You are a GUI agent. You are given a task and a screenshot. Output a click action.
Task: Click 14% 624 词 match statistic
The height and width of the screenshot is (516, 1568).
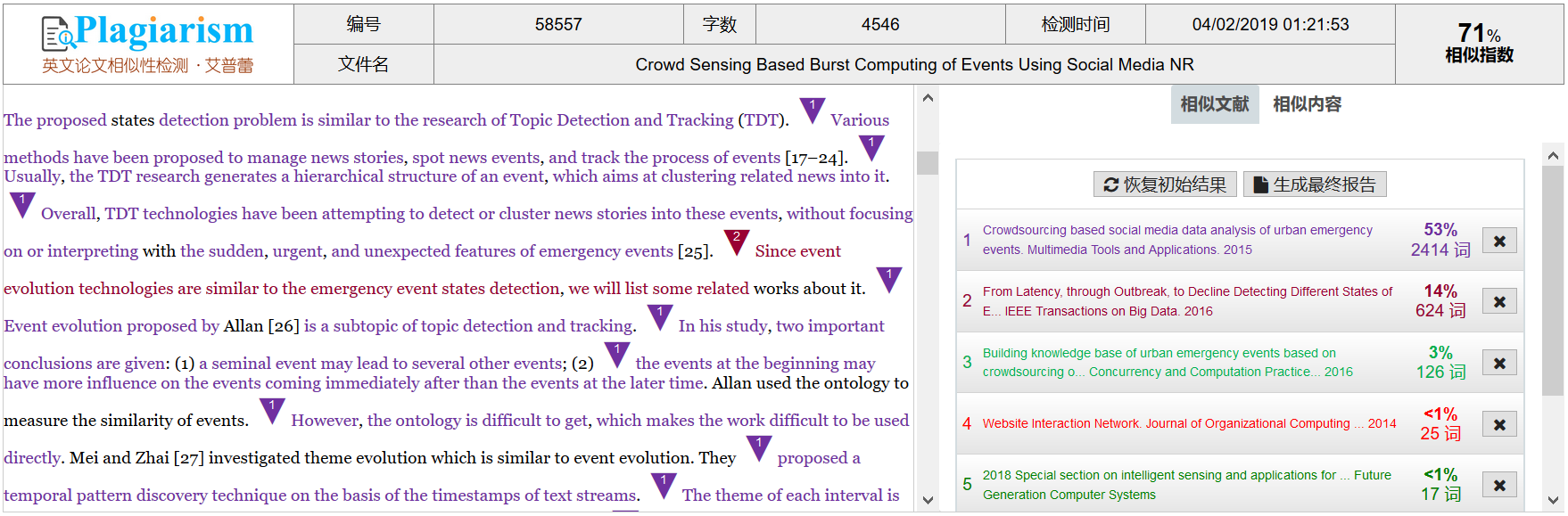(1440, 301)
